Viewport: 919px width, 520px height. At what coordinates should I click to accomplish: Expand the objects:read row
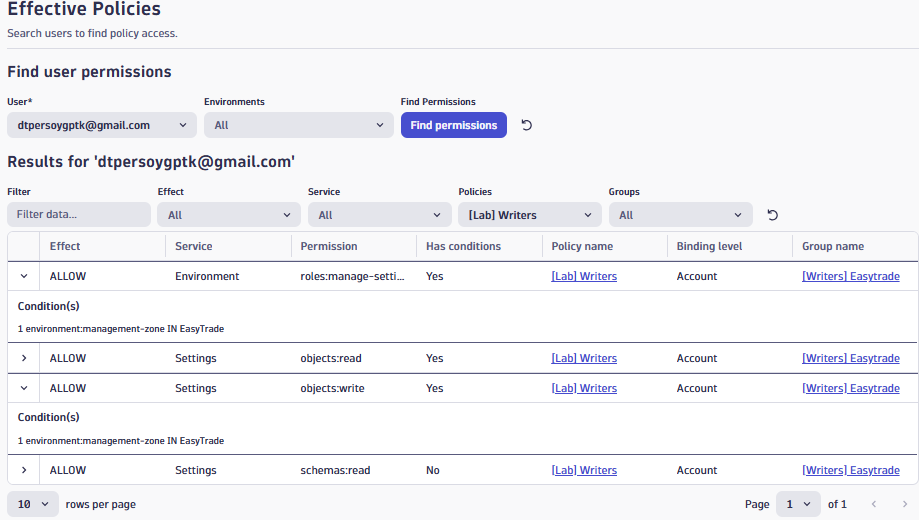(x=23, y=358)
